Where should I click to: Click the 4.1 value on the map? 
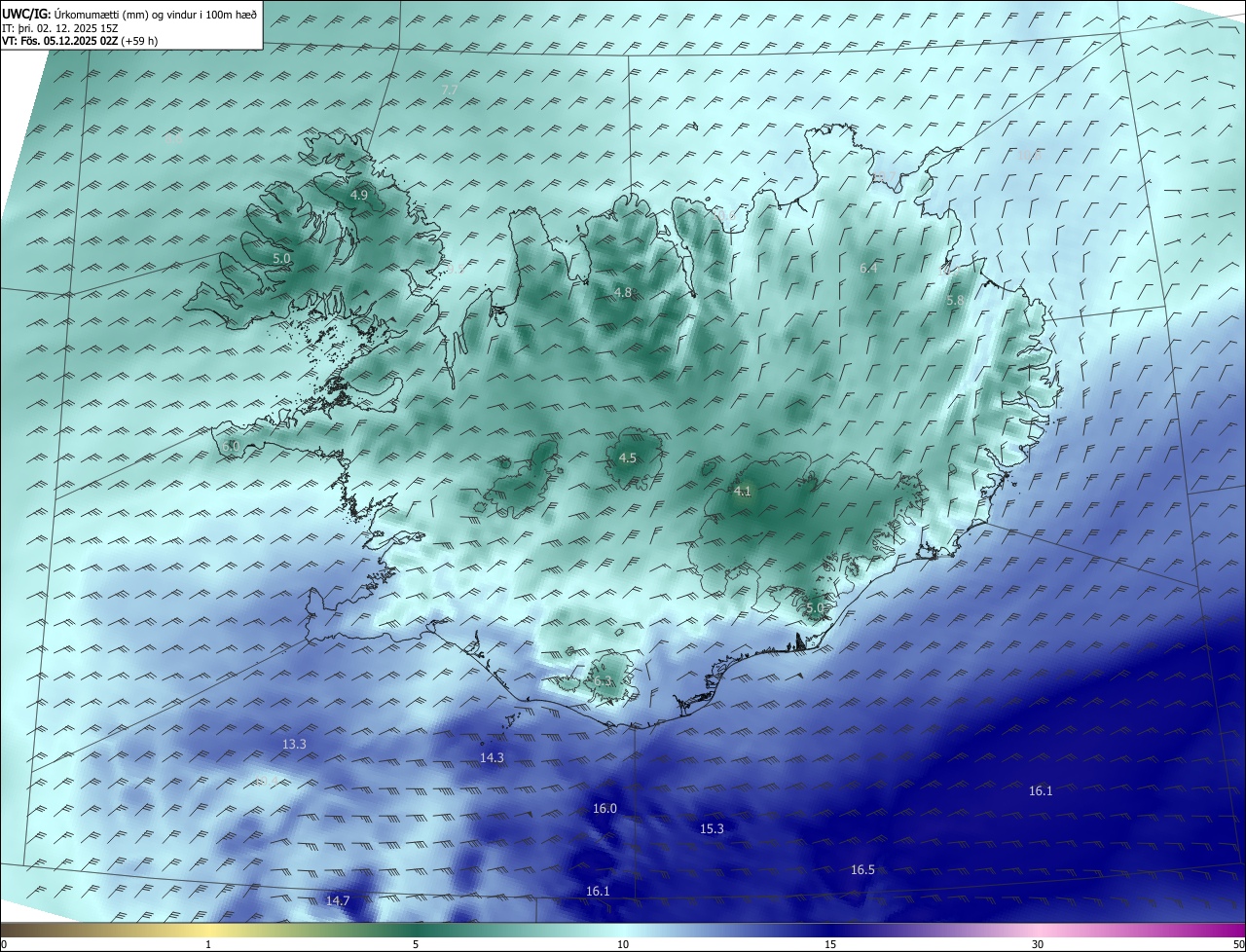click(x=743, y=491)
